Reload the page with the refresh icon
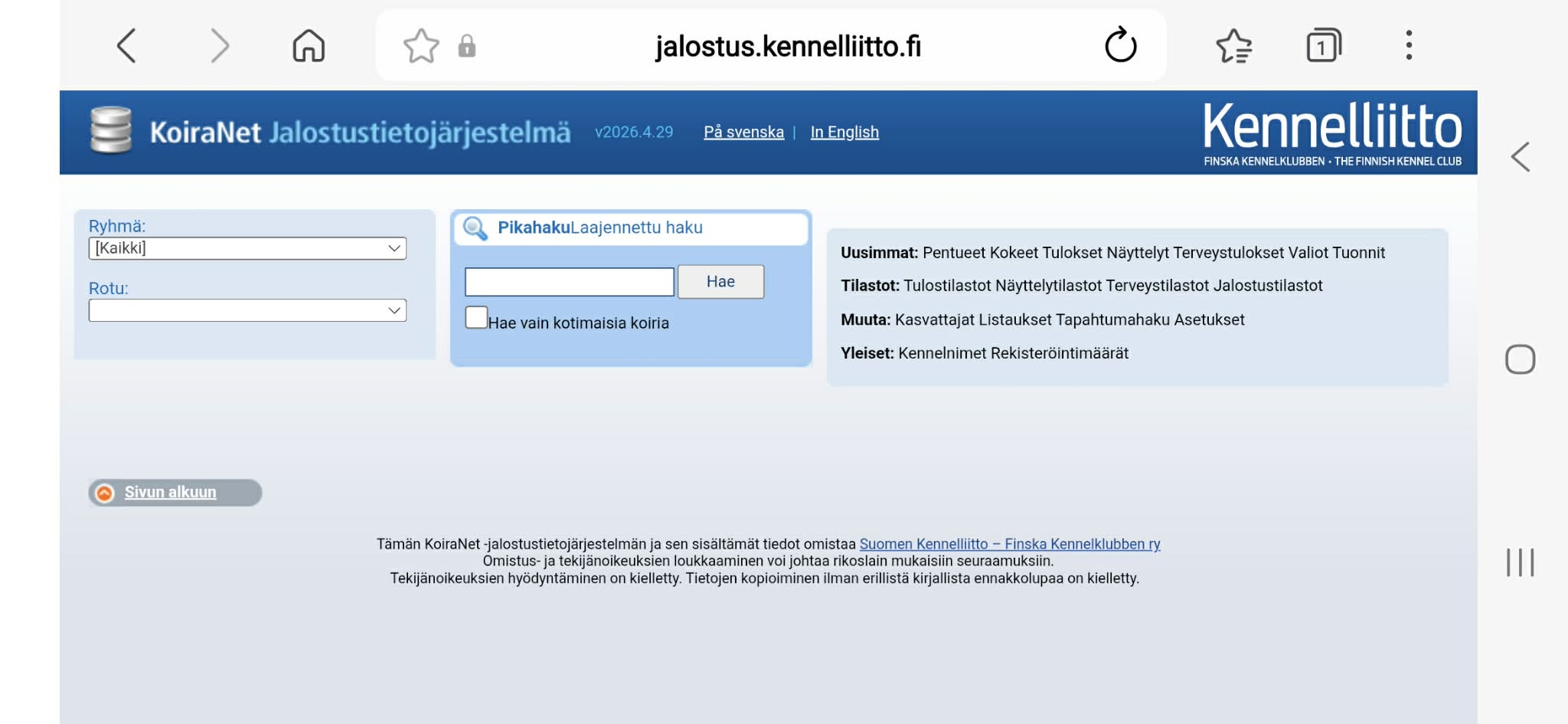Screen dimensions: 1568x724 1121,45
